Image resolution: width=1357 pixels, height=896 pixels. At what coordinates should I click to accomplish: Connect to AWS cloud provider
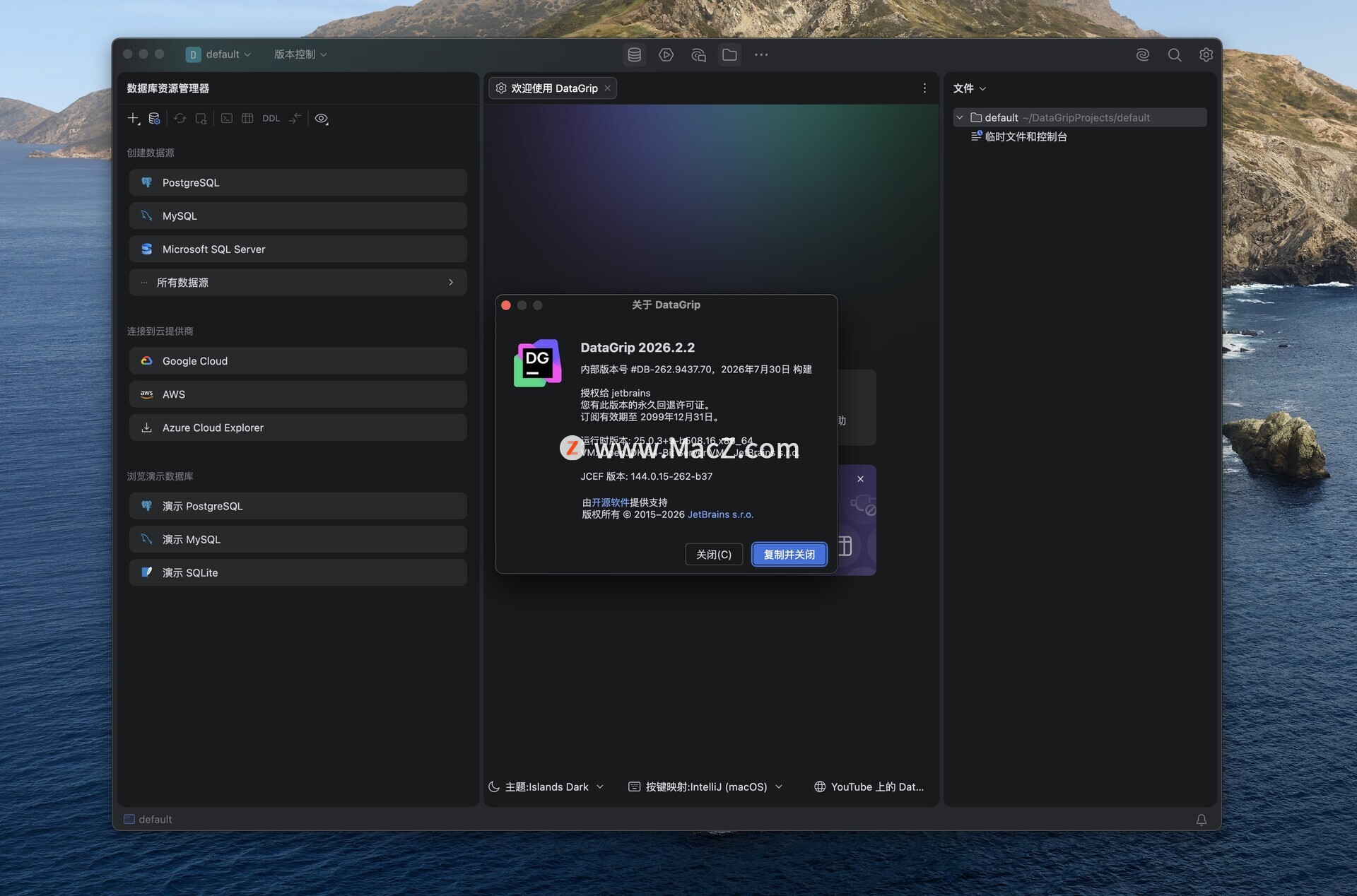click(298, 394)
